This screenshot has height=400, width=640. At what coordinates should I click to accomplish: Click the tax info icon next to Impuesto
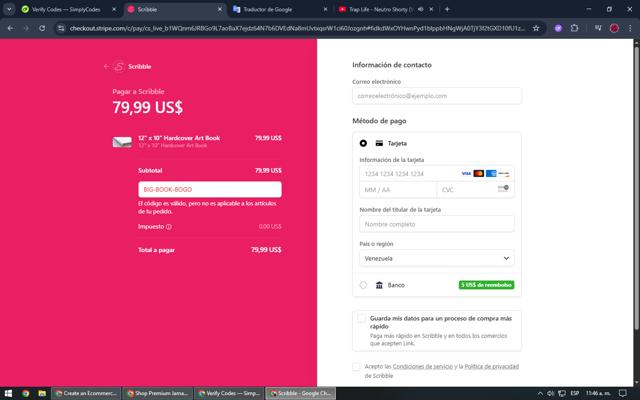click(169, 227)
